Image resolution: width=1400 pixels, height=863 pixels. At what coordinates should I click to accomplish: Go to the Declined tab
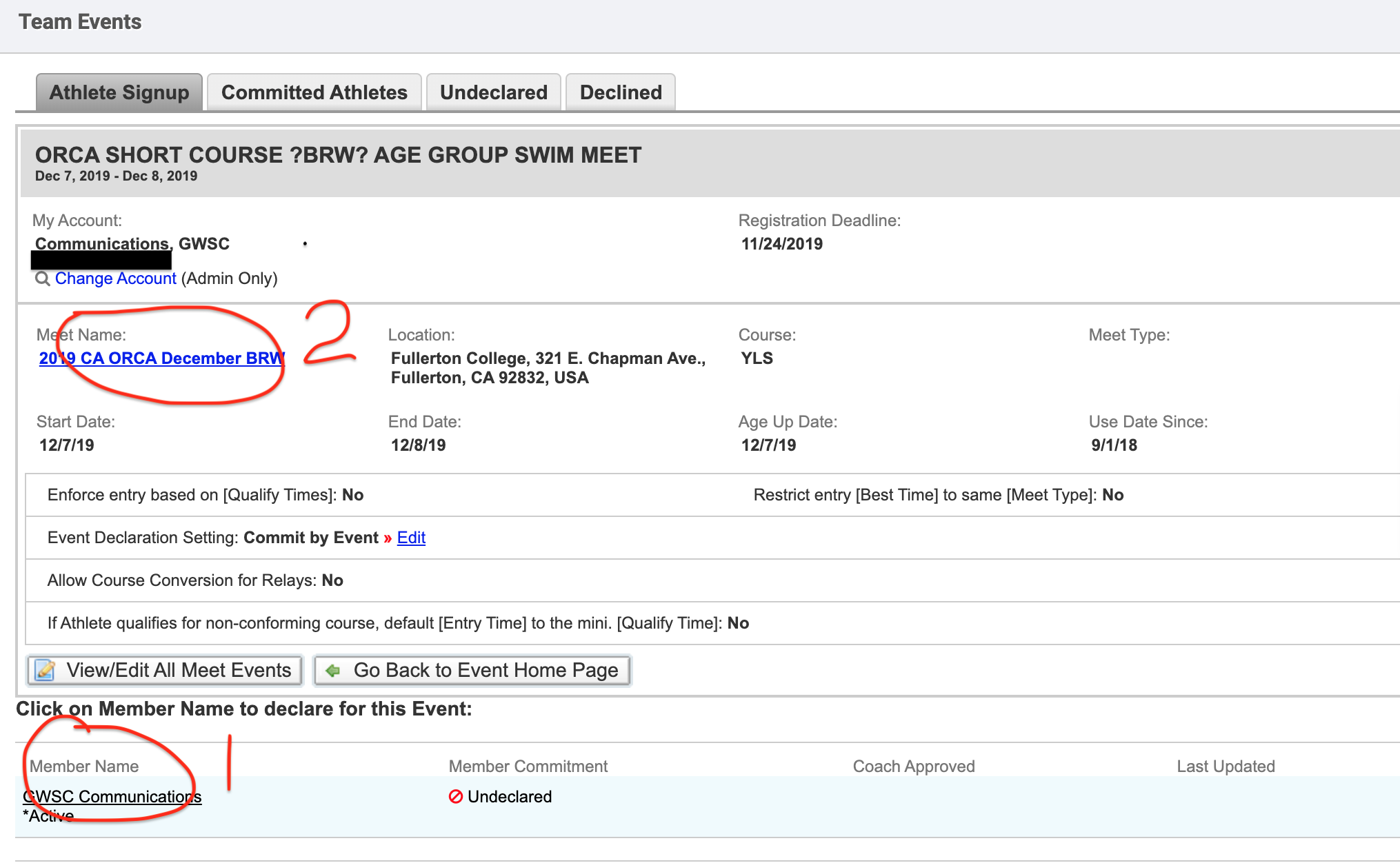coord(620,92)
